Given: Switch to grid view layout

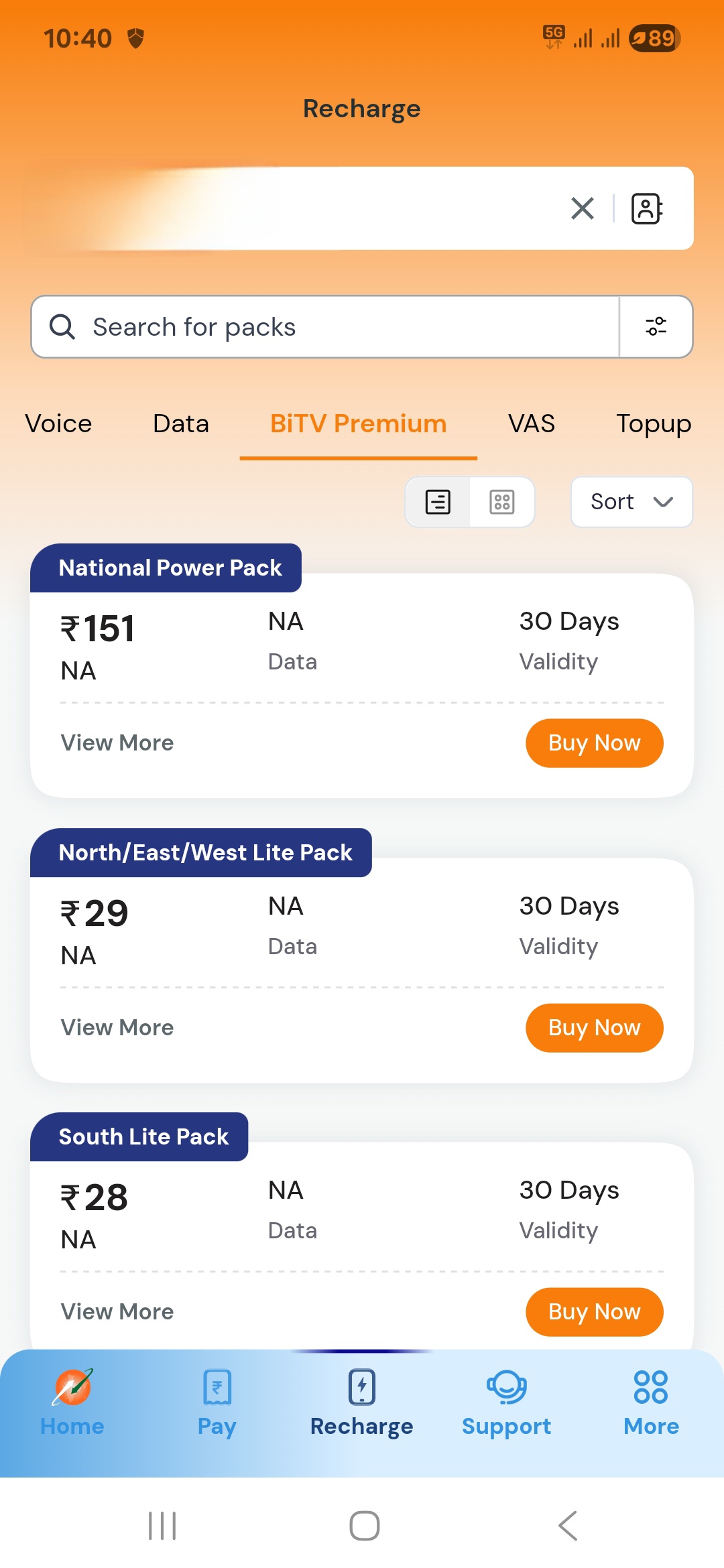Looking at the screenshot, I should [x=502, y=502].
